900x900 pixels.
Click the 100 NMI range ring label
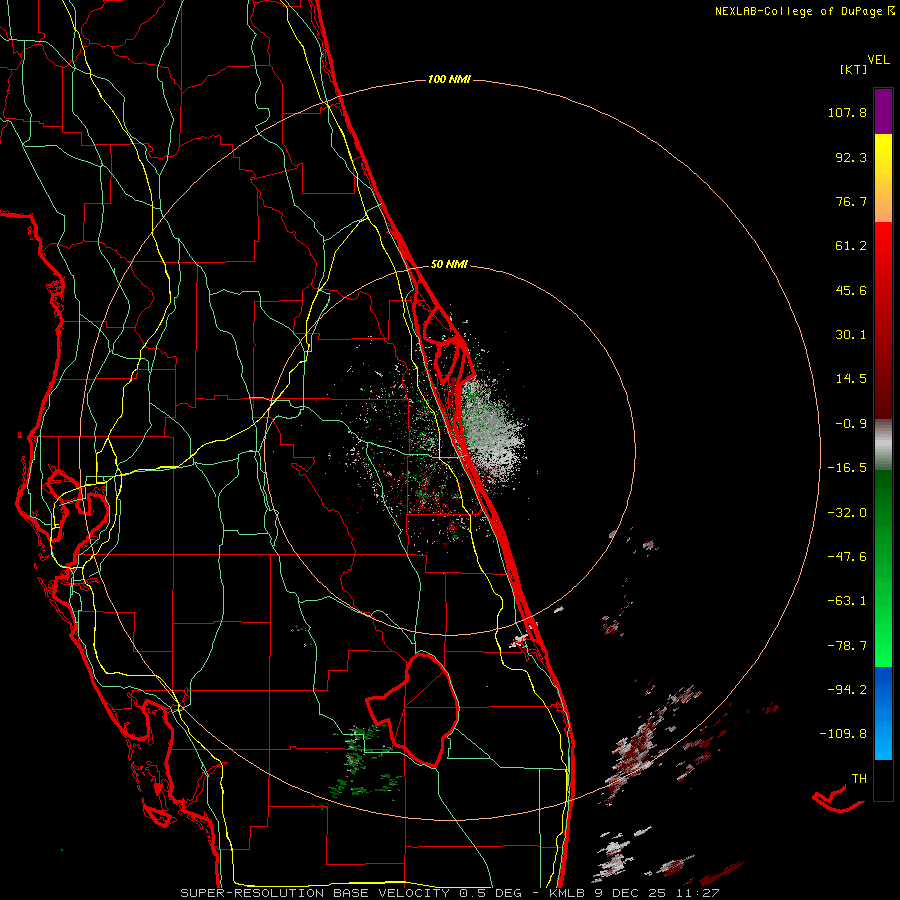[449, 79]
